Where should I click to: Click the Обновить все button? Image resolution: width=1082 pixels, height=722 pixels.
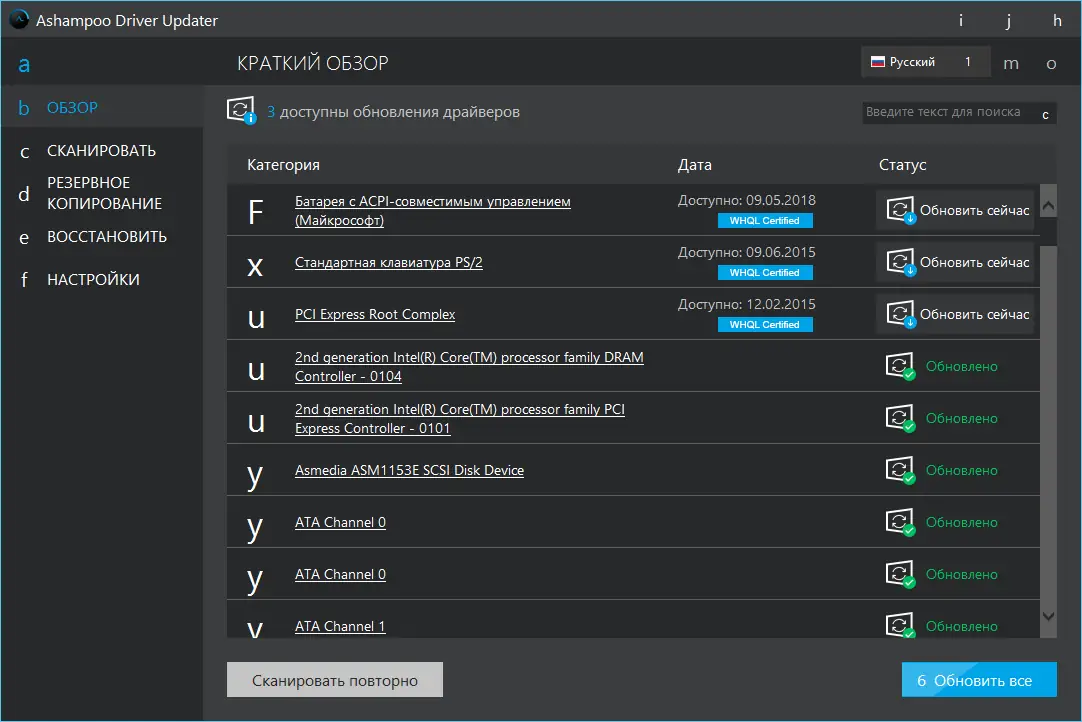[x=978, y=681]
